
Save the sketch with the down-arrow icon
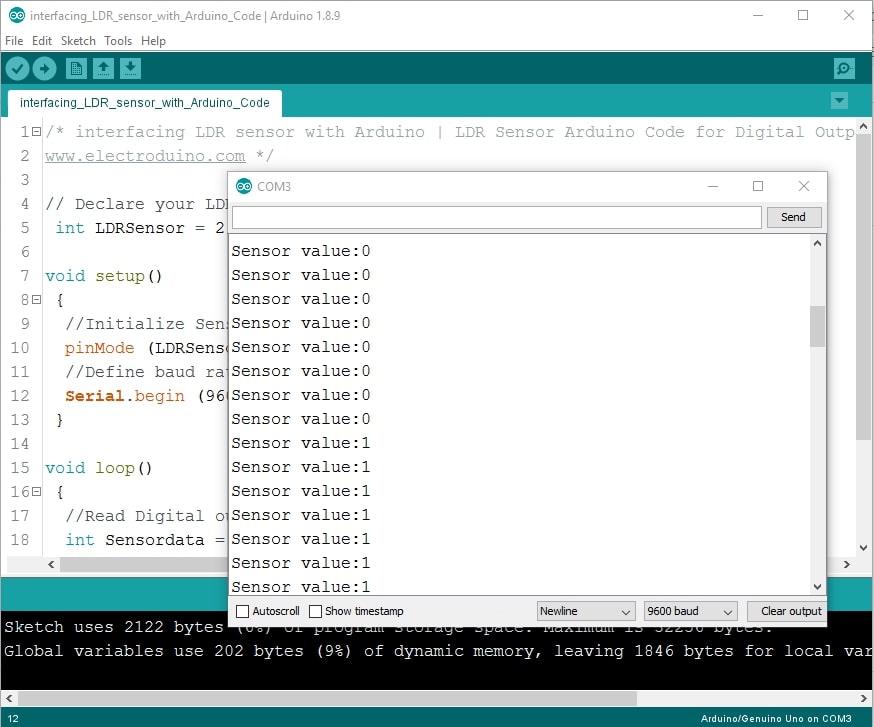[x=130, y=69]
